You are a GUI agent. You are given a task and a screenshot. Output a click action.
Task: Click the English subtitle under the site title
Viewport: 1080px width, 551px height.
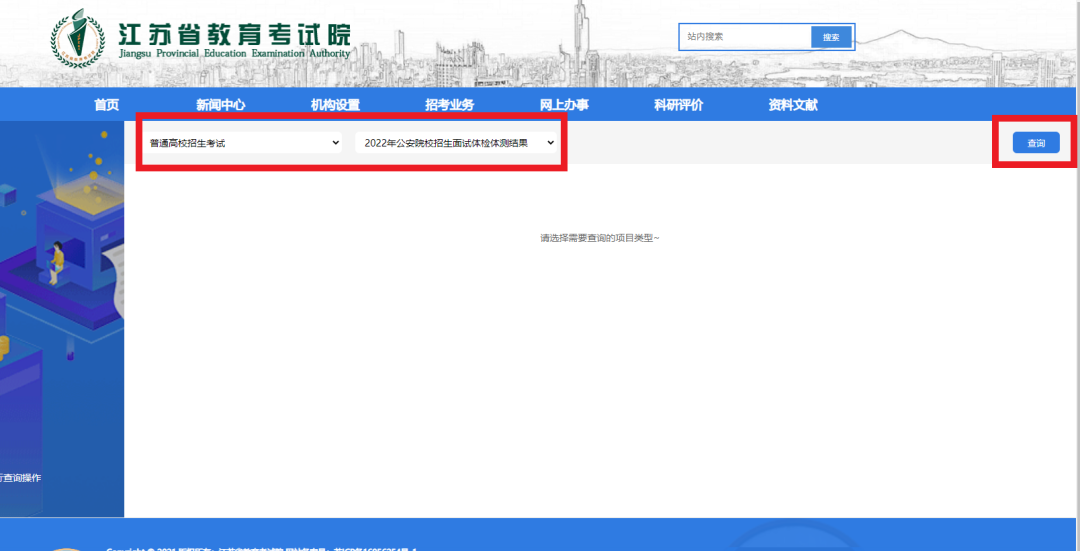click(233, 53)
